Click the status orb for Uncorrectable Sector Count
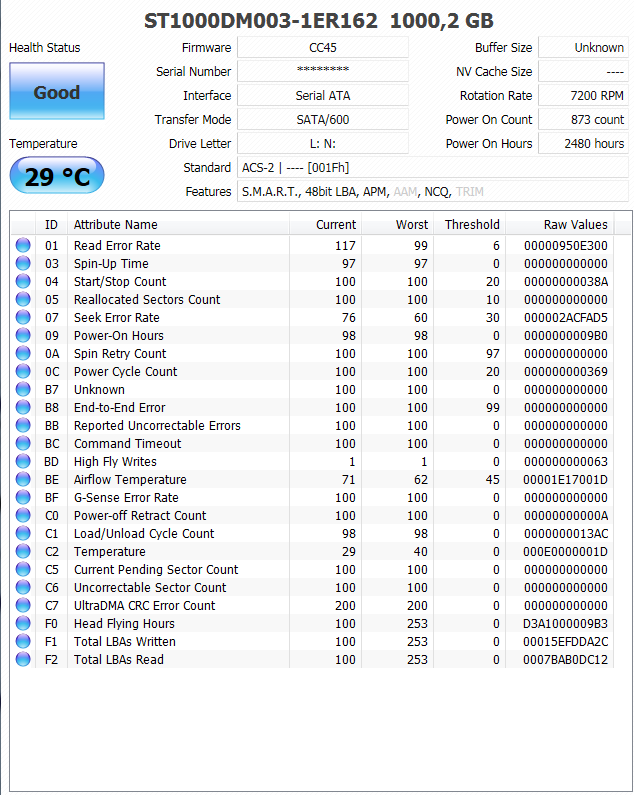634x795 pixels. (x=23, y=587)
